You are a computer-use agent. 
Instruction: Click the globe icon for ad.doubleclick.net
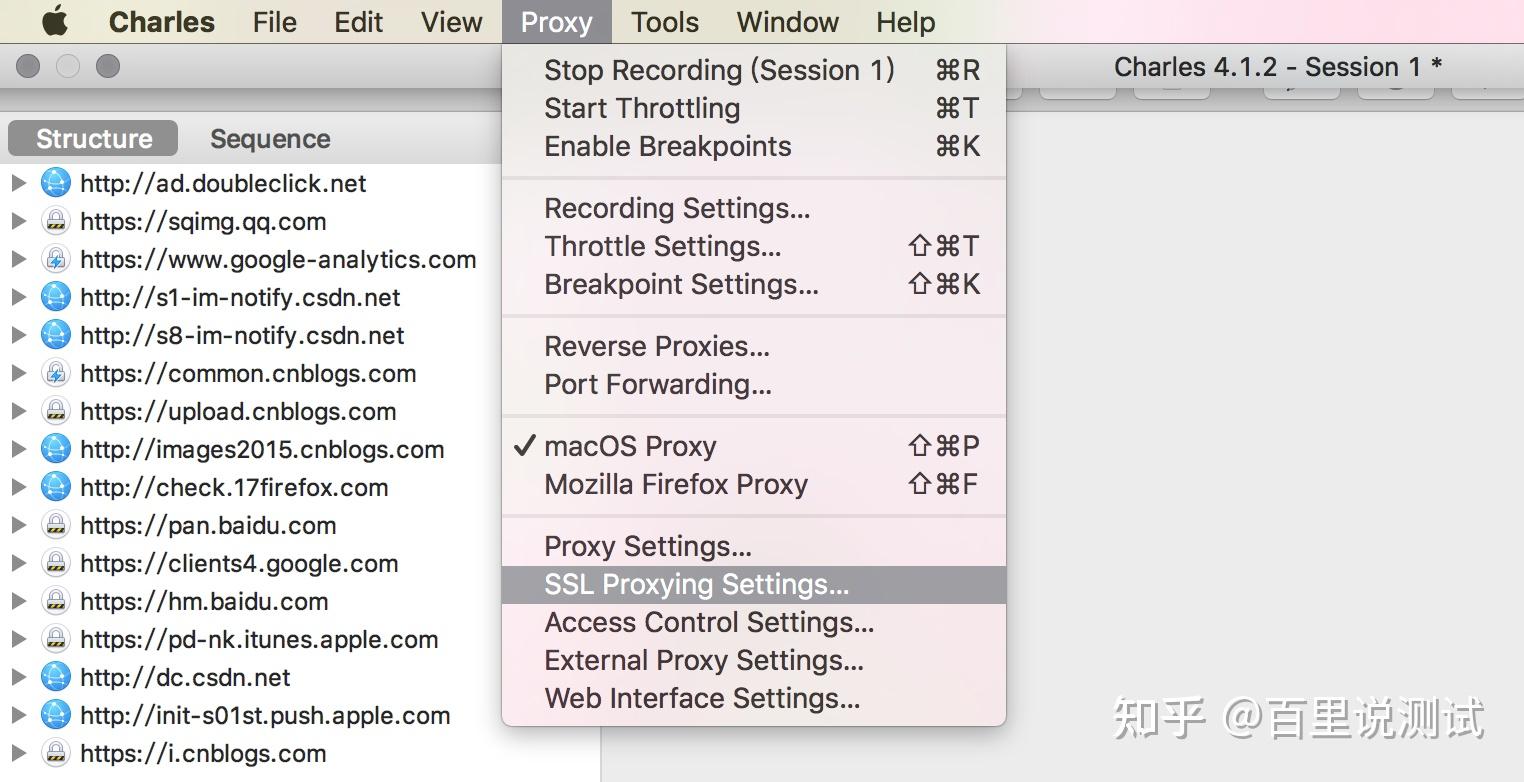coord(56,183)
